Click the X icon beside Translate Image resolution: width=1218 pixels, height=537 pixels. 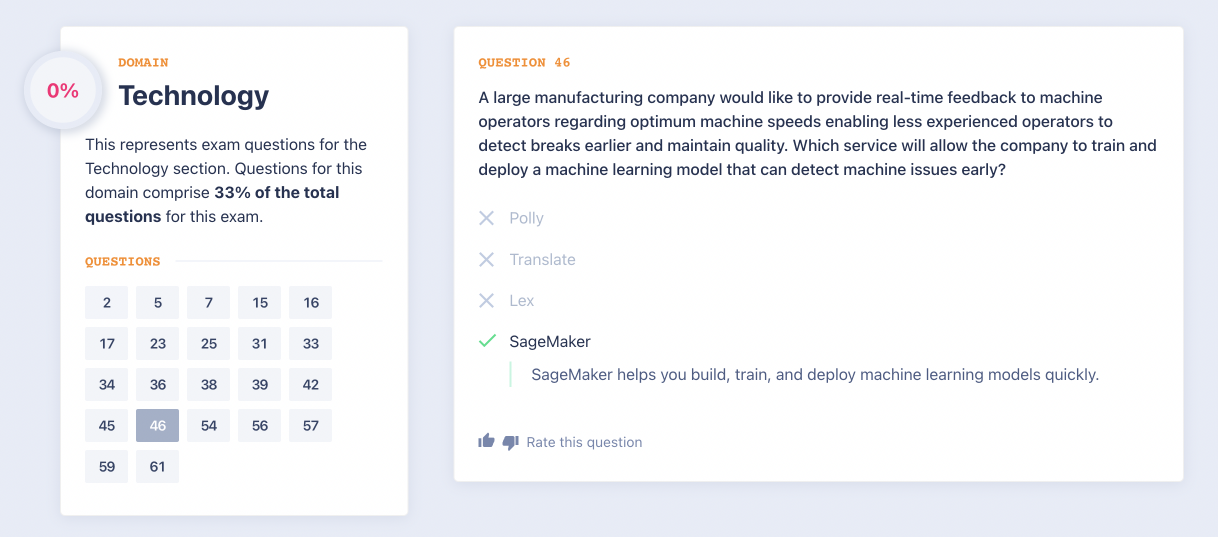click(487, 259)
